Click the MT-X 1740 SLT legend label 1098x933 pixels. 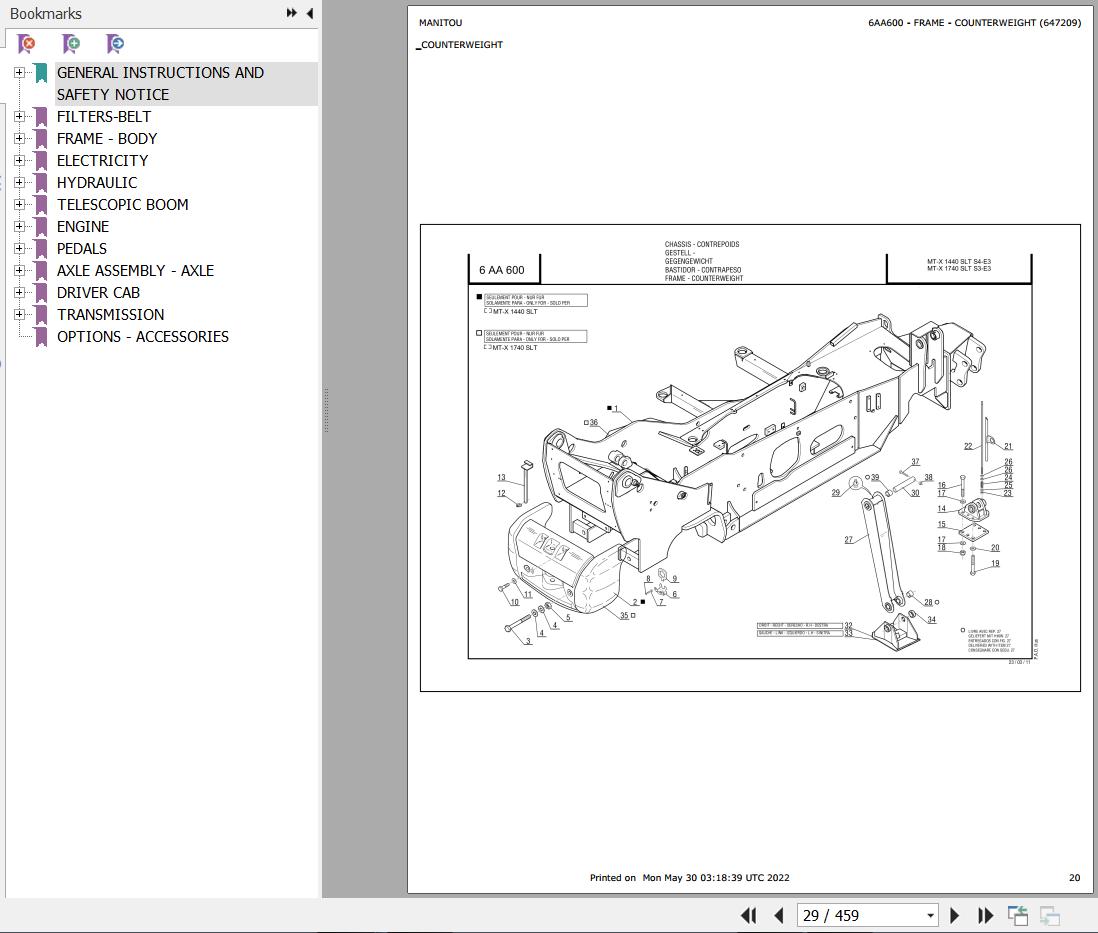tap(515, 347)
